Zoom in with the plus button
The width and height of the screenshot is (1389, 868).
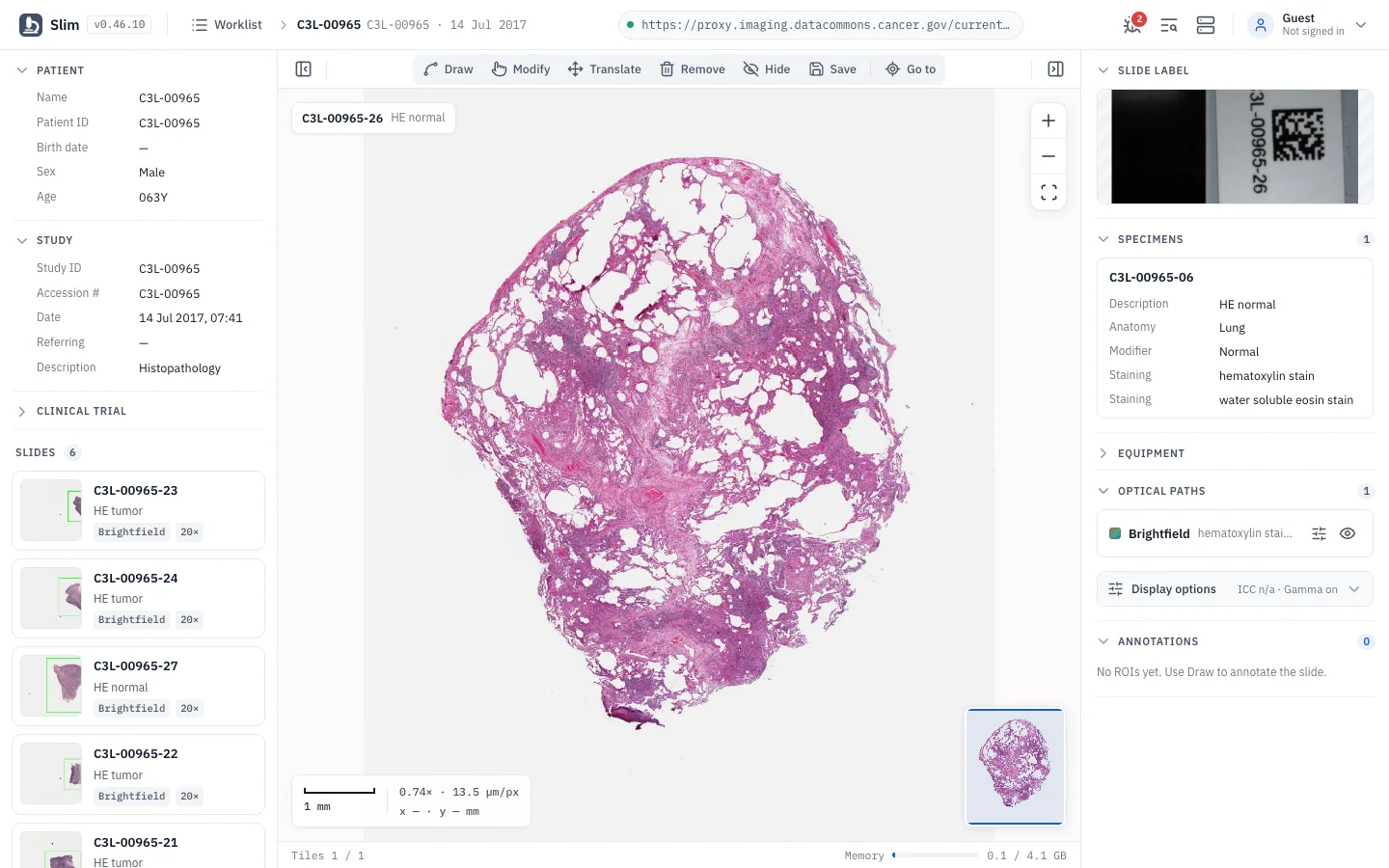pyautogui.click(x=1049, y=122)
